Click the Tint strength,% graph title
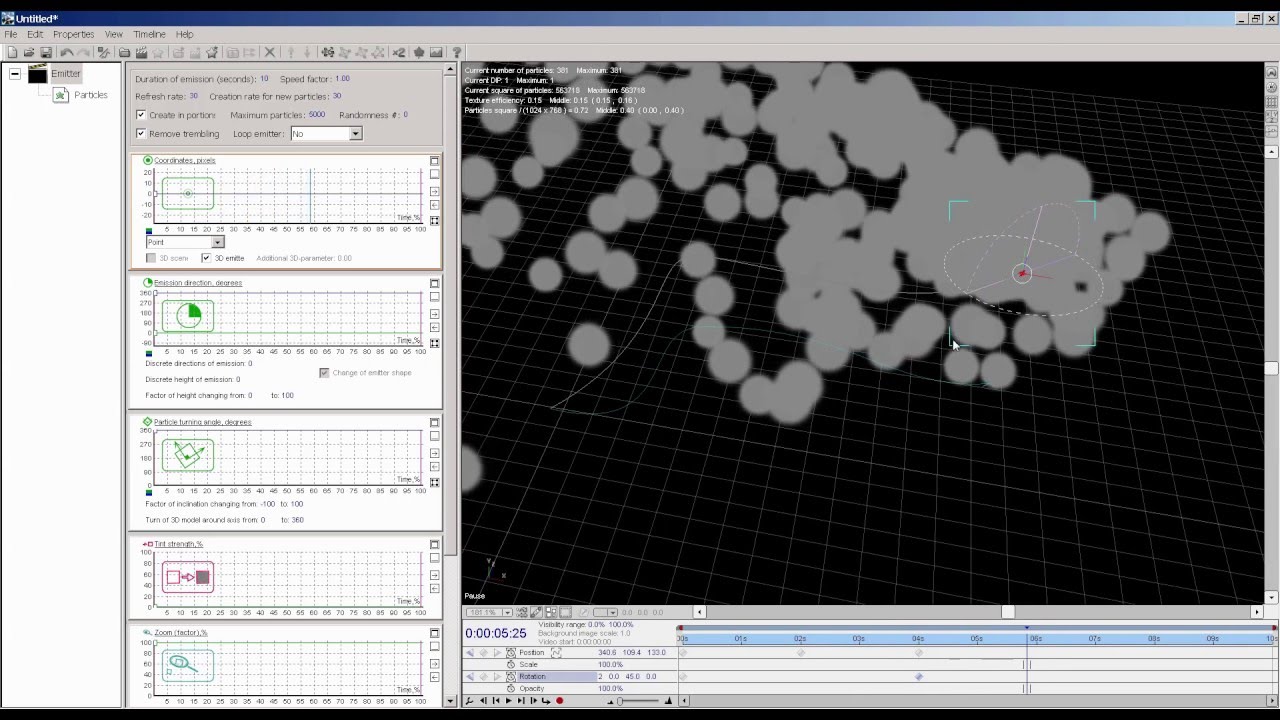The width and height of the screenshot is (1280, 720). [x=179, y=544]
